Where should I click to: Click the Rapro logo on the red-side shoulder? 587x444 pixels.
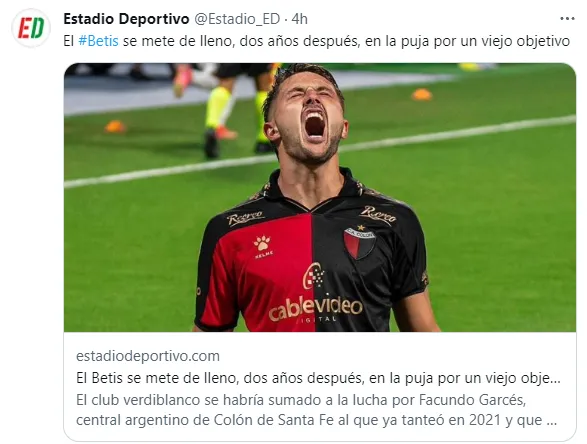pyautogui.click(x=245, y=218)
